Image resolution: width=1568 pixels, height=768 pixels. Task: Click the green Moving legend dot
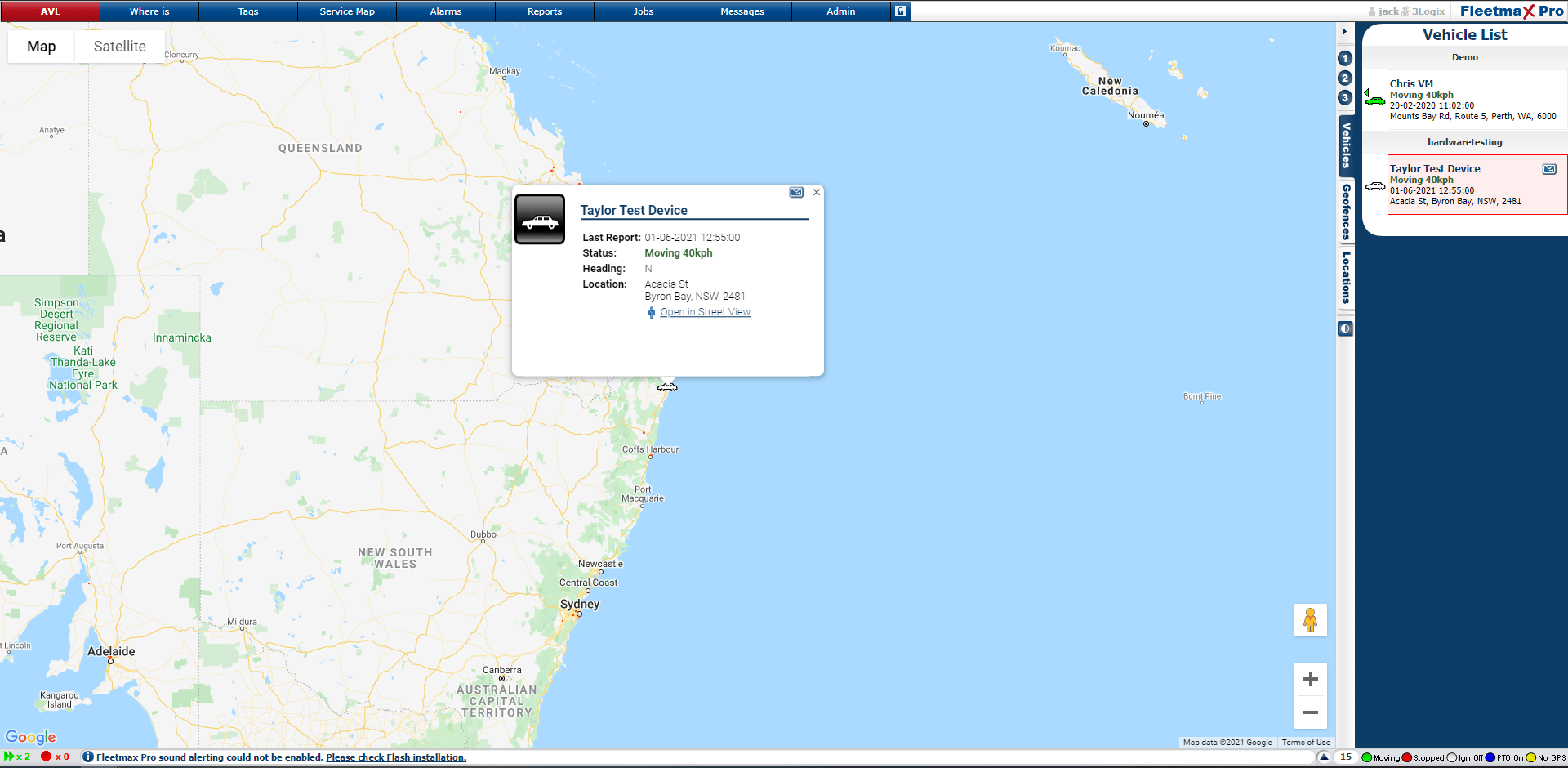[x=1367, y=757]
